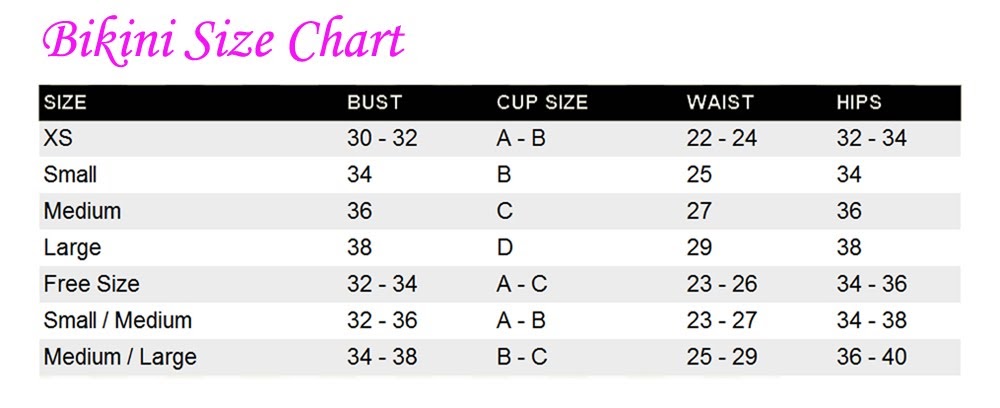Click the Bikini Size Chart title

pos(223,41)
